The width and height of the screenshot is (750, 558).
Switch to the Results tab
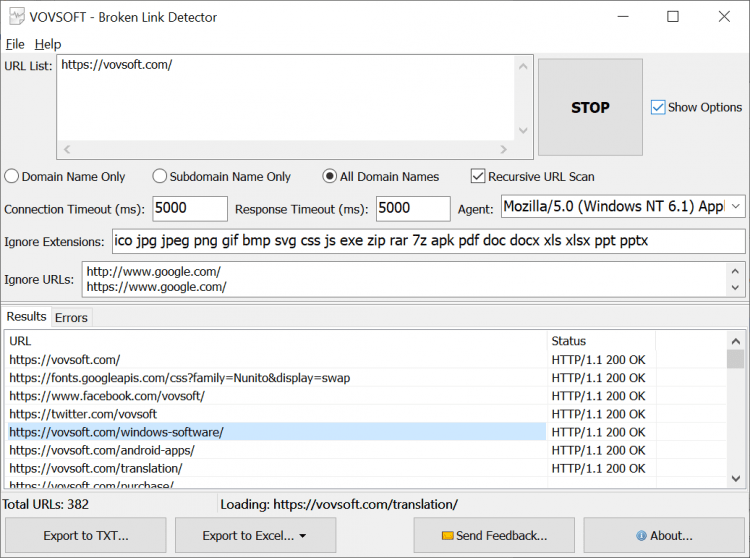pyautogui.click(x=26, y=317)
